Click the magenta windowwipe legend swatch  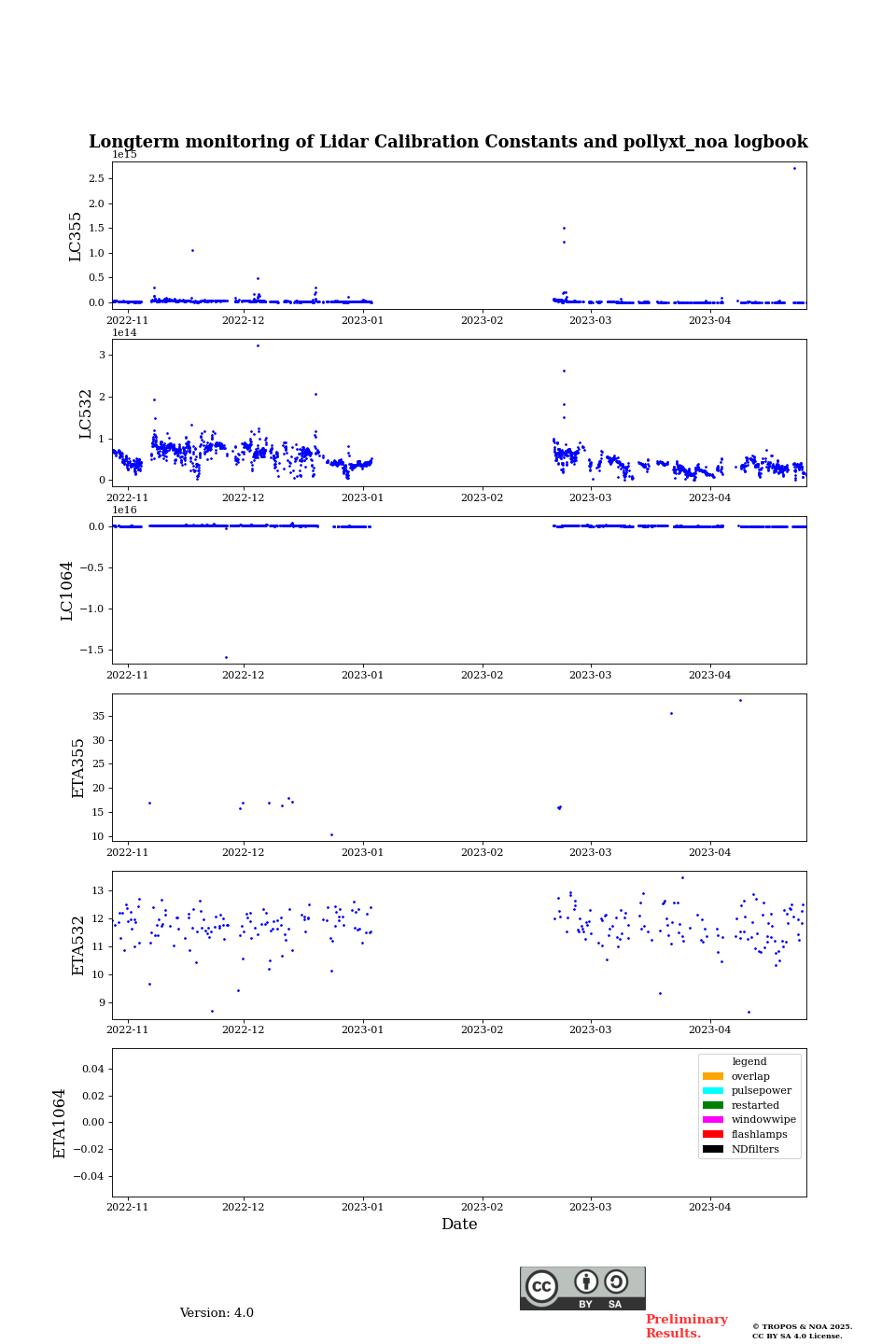pyautogui.click(x=713, y=1120)
